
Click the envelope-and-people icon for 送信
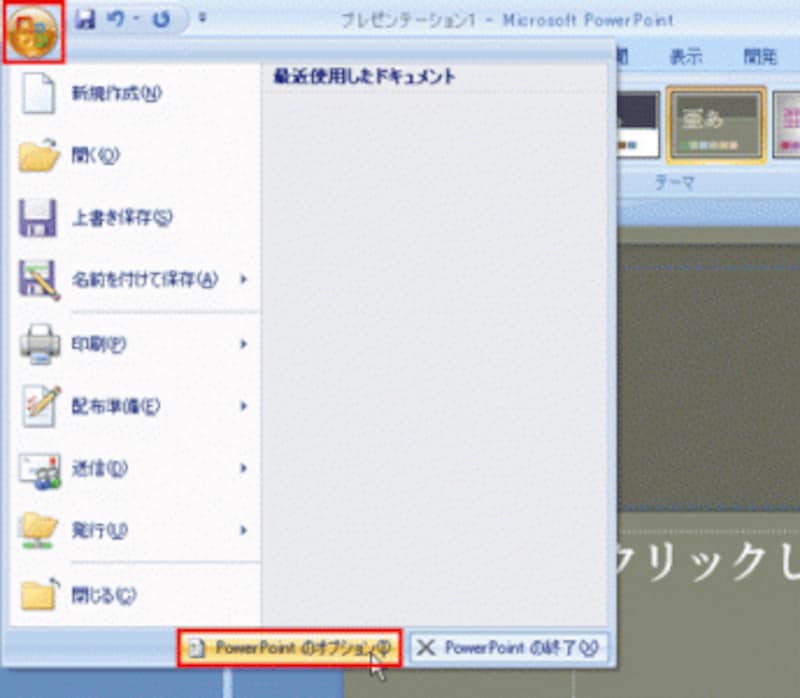(x=40, y=470)
